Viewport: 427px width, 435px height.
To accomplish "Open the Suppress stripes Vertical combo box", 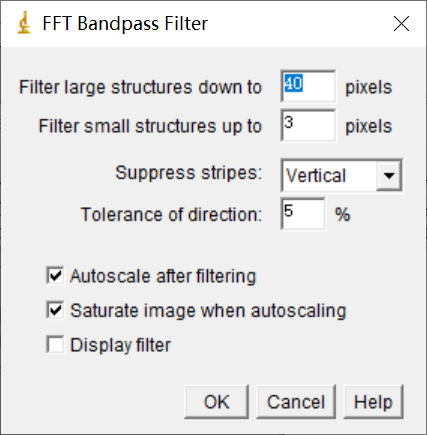I will click(x=342, y=175).
